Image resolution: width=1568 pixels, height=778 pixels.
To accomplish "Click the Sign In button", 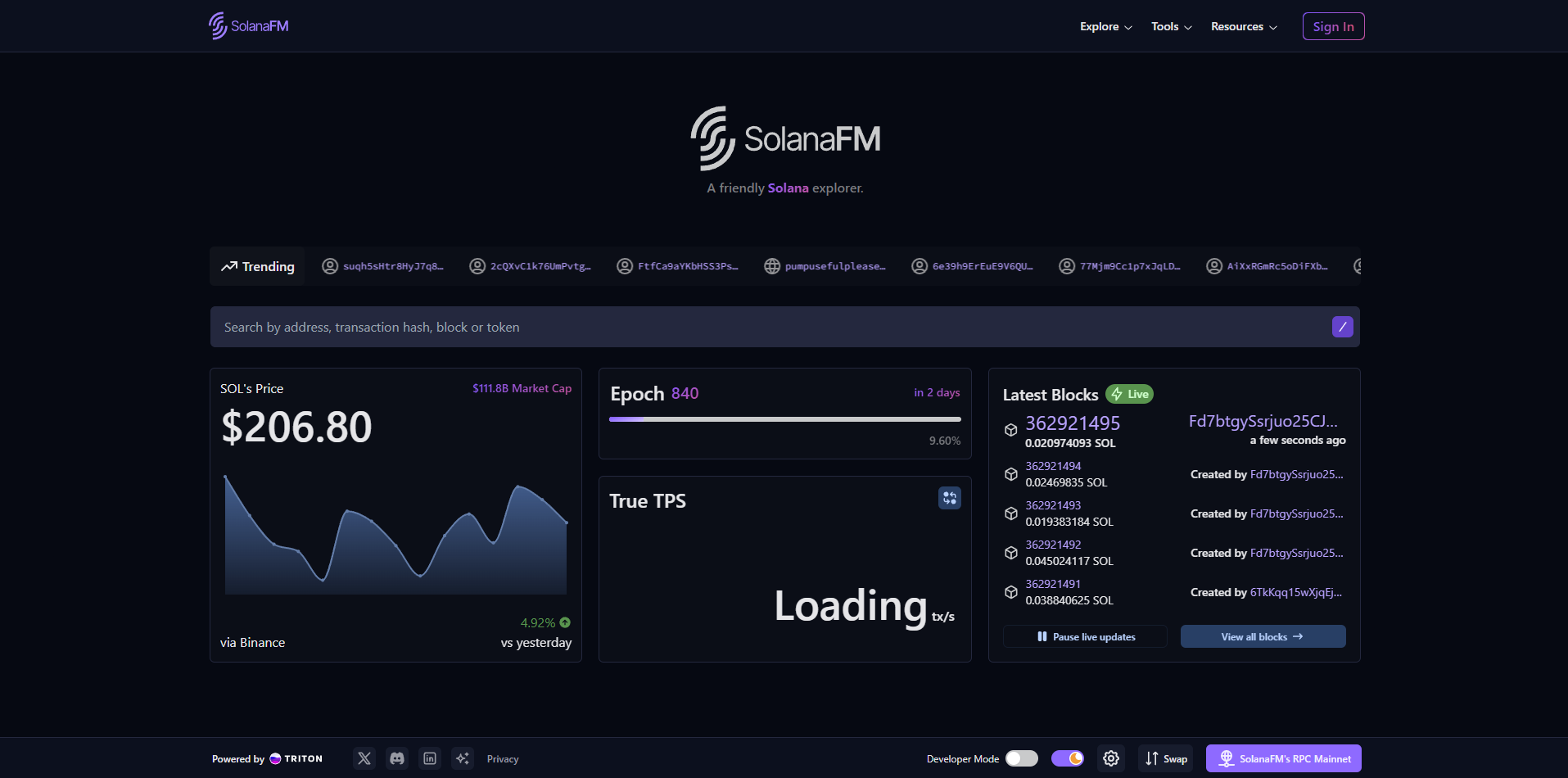I will 1333,26.
